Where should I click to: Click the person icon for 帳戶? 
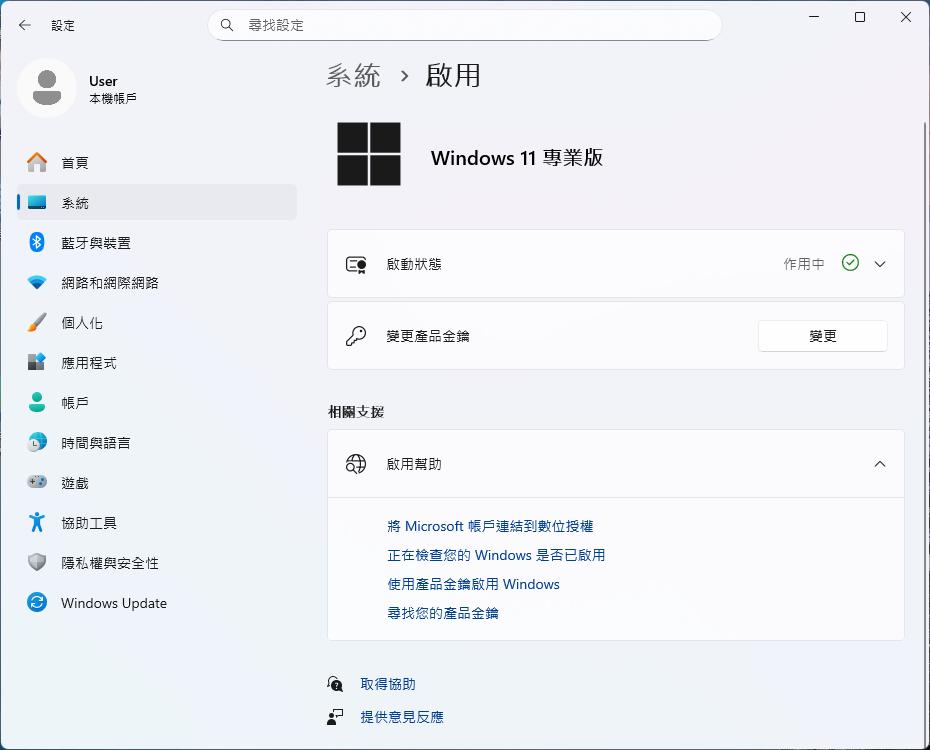click(x=37, y=403)
